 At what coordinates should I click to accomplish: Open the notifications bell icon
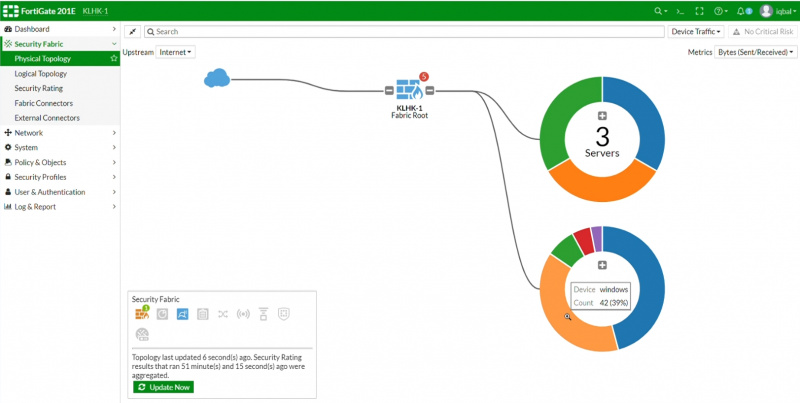(x=741, y=11)
